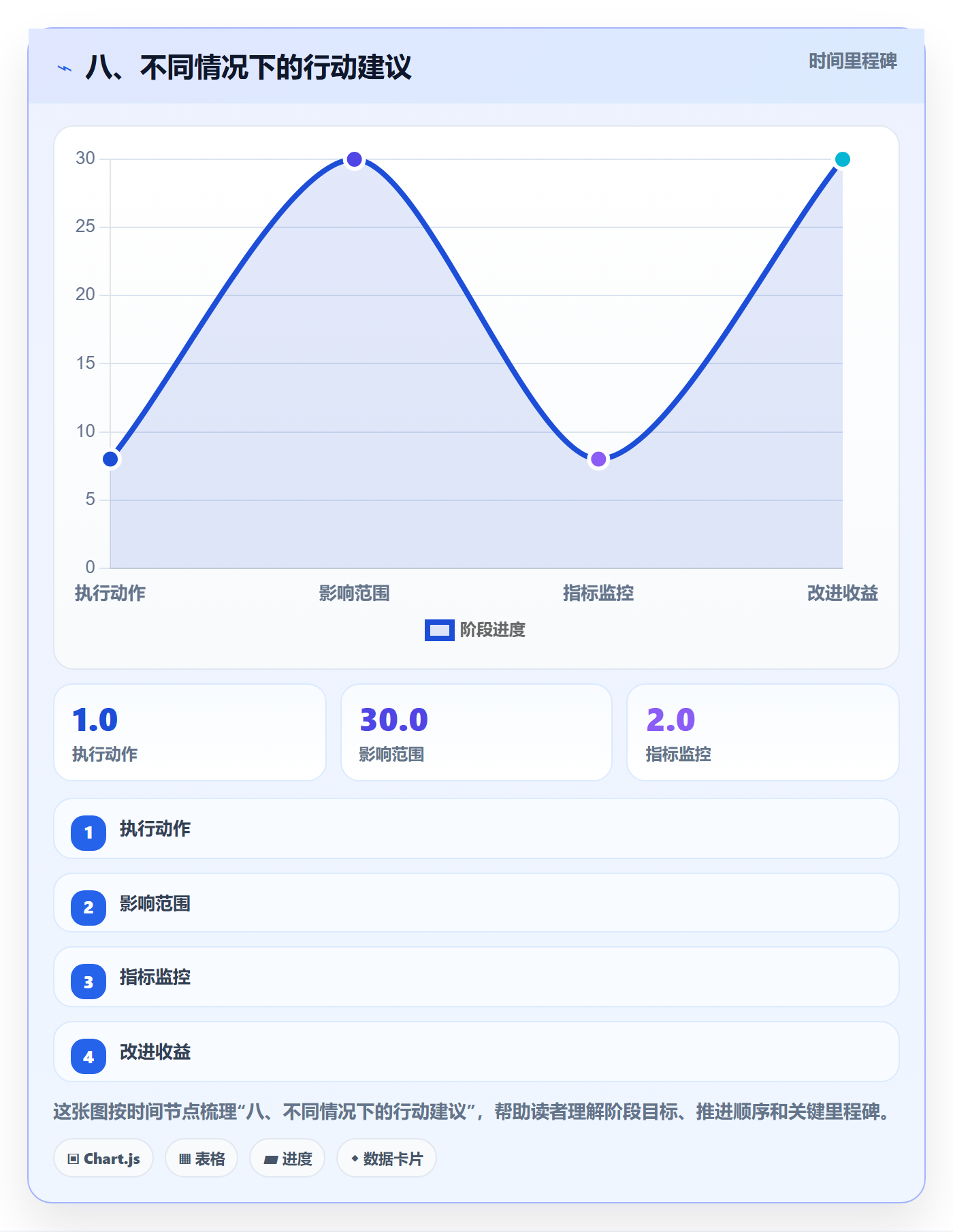Screen dimensions: 953x1232
Task: Click the lightning icon beside the section title
Action: pos(65,68)
